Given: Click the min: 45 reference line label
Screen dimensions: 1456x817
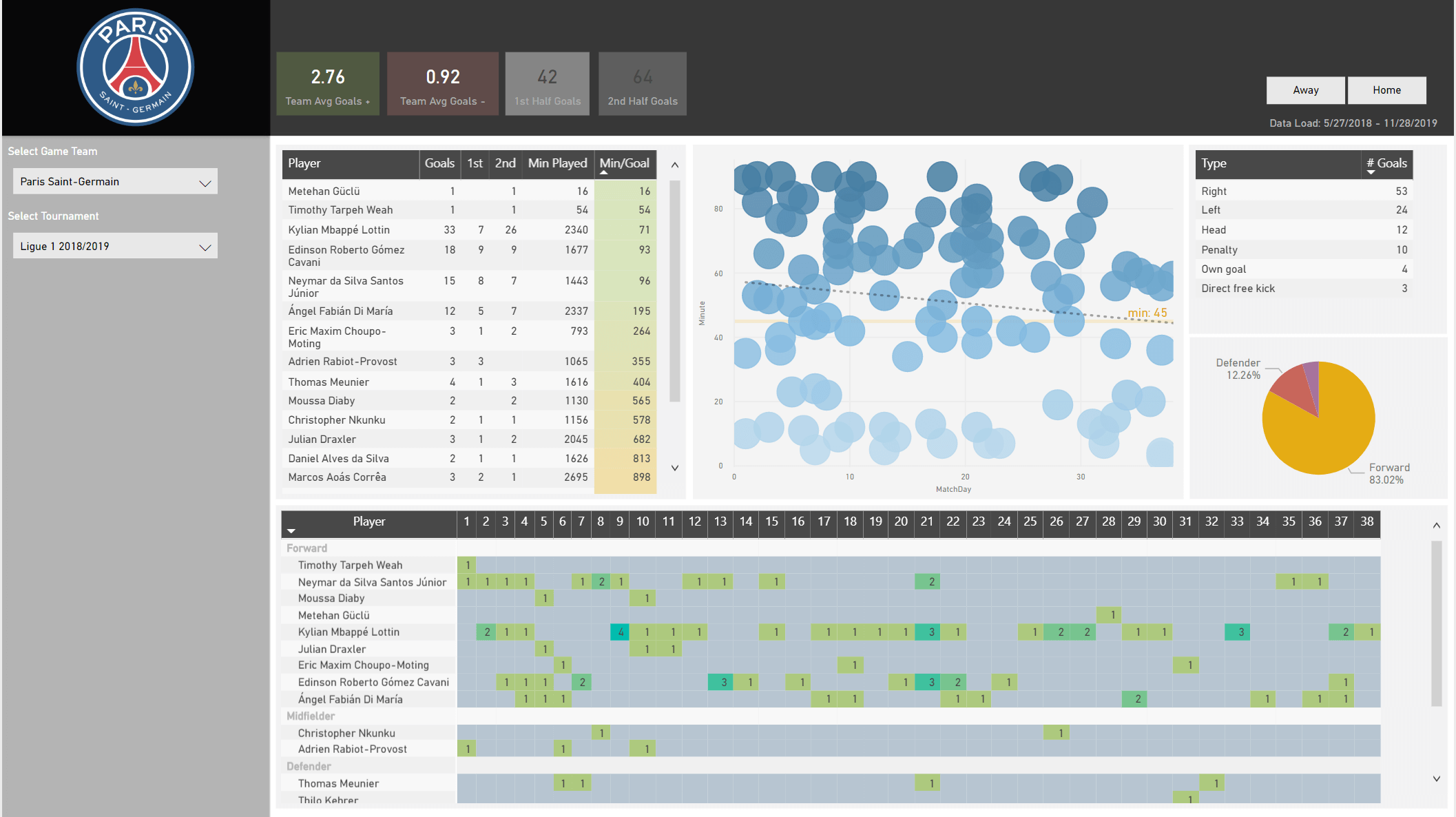Looking at the screenshot, I should point(1147,313).
